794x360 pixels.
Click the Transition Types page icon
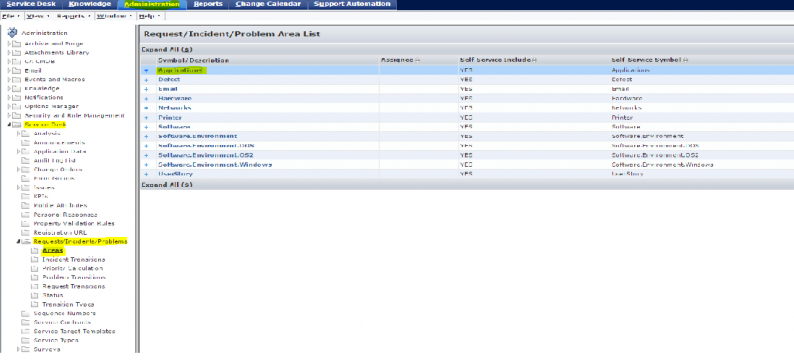point(34,304)
